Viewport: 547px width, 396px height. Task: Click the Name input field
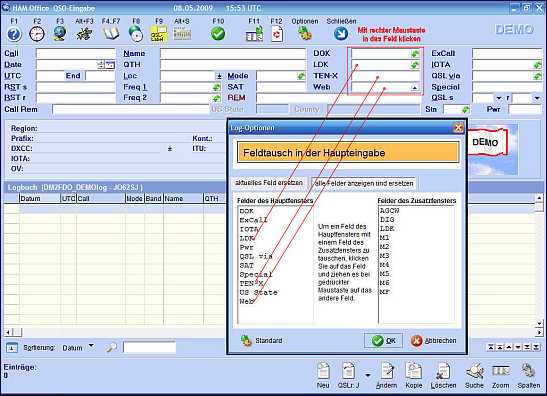pos(233,54)
